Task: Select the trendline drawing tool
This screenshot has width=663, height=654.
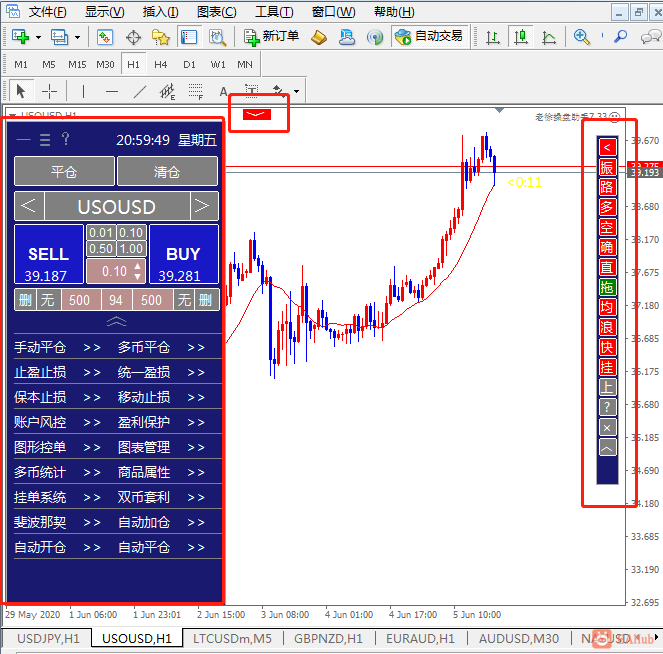Action: 140,91
